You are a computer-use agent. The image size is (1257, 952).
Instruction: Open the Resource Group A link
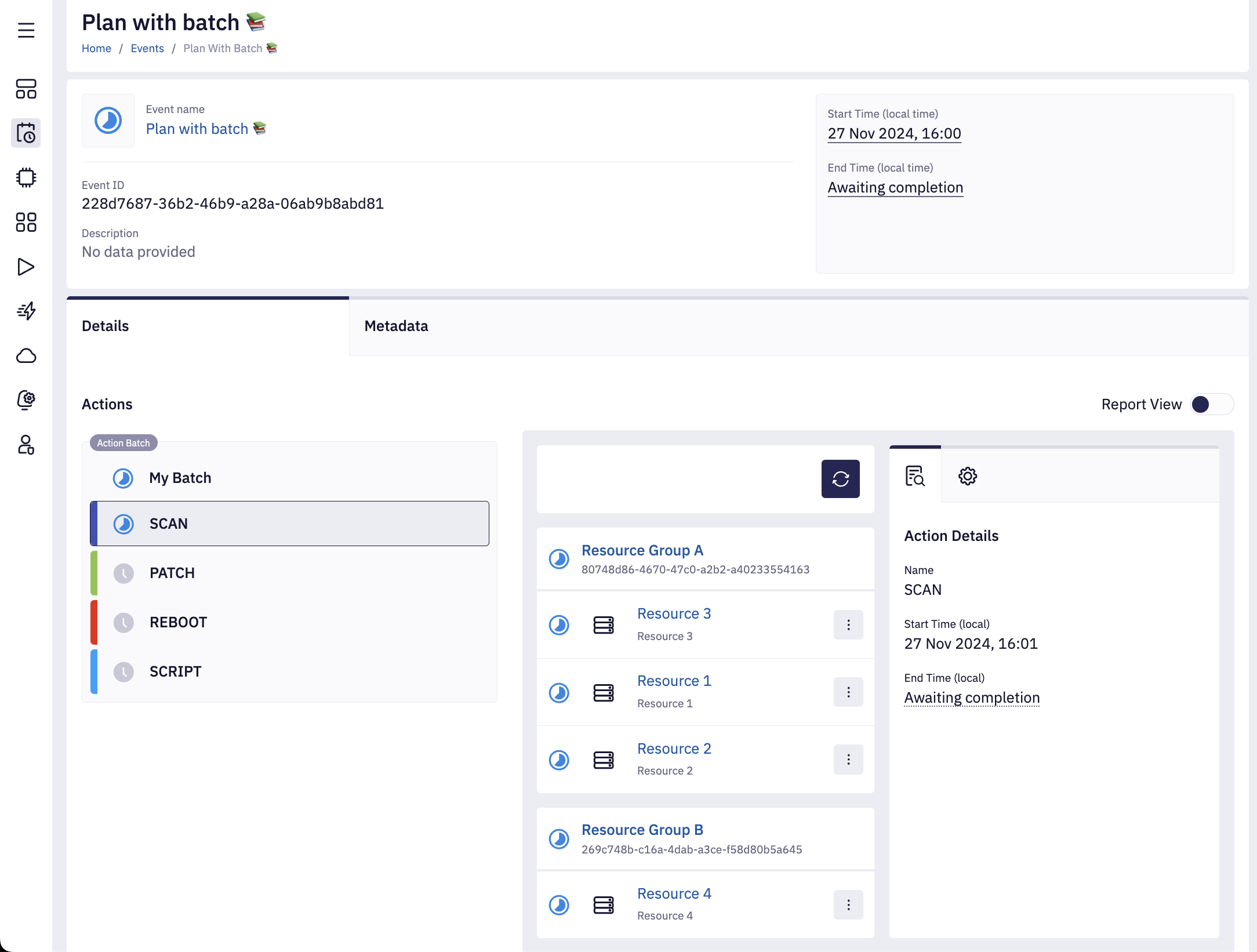point(642,550)
